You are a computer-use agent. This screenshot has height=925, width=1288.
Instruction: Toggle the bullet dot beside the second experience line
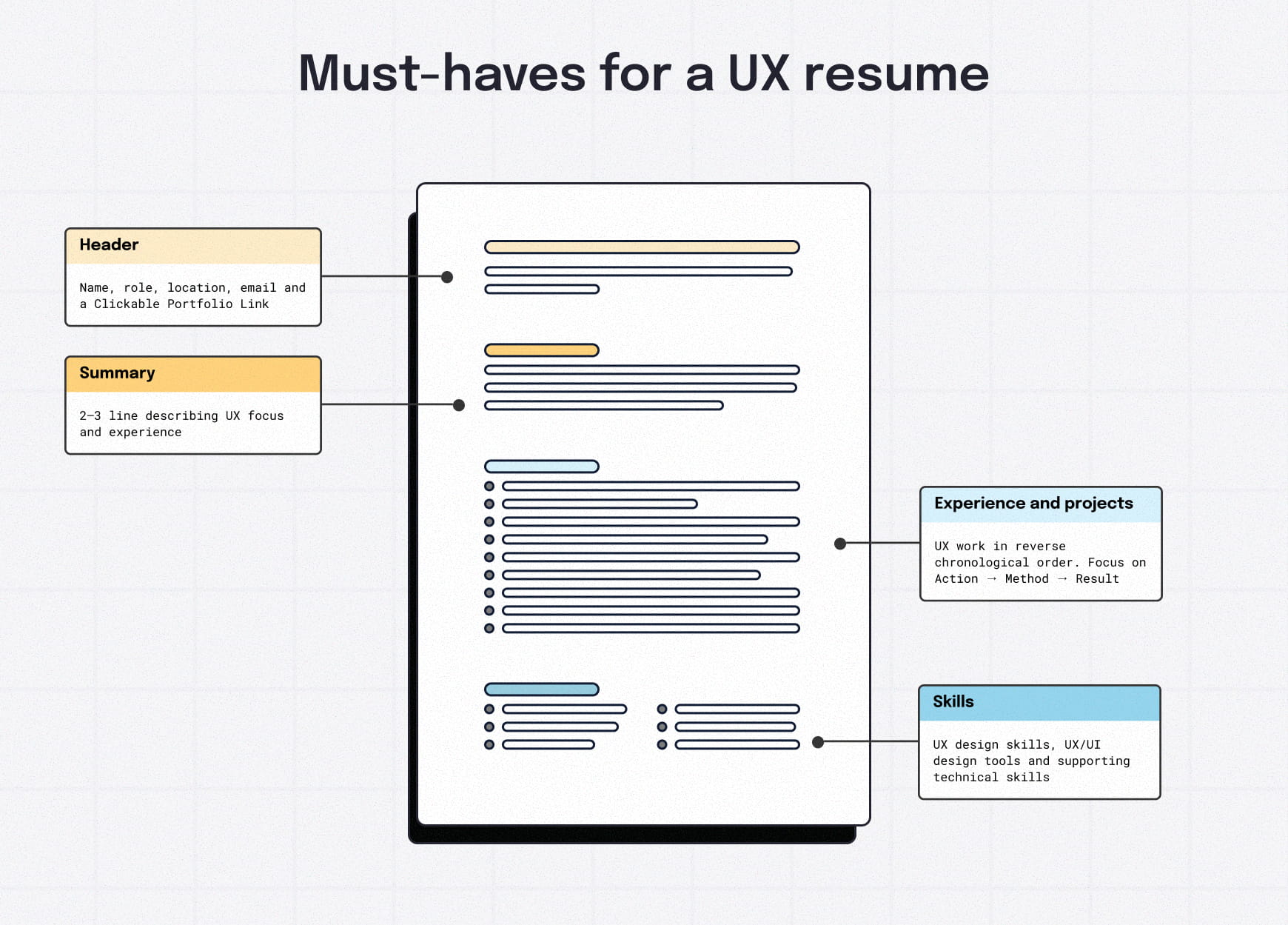click(489, 503)
